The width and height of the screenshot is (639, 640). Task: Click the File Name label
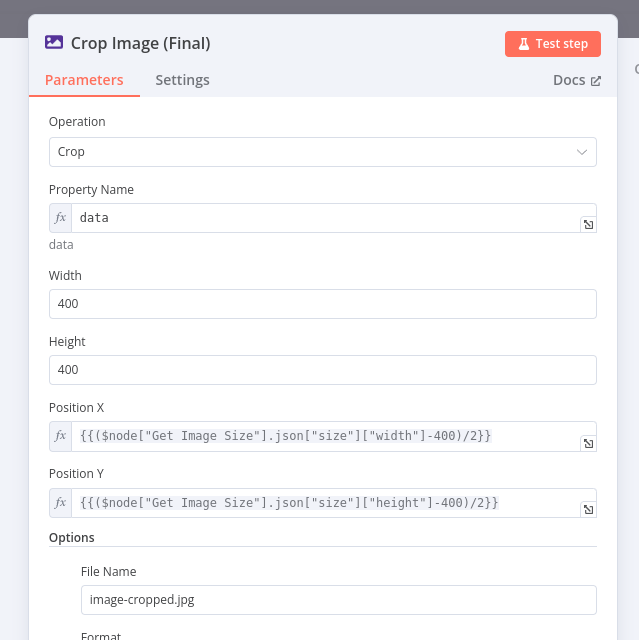click(109, 572)
